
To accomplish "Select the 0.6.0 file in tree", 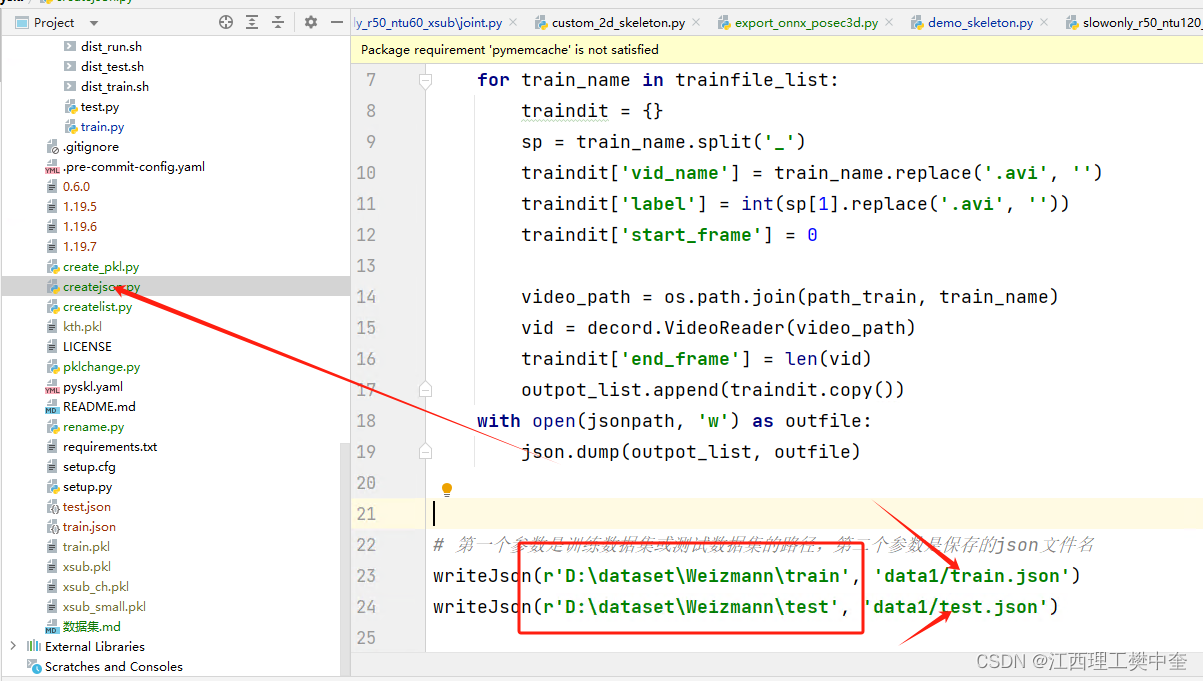I will [76, 187].
